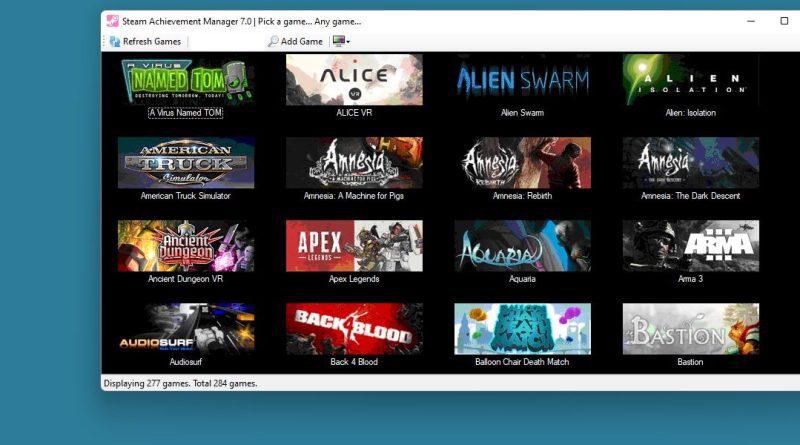Click 'Balloon Chair Death Match' label
This screenshot has height=445, width=800.
(522, 362)
